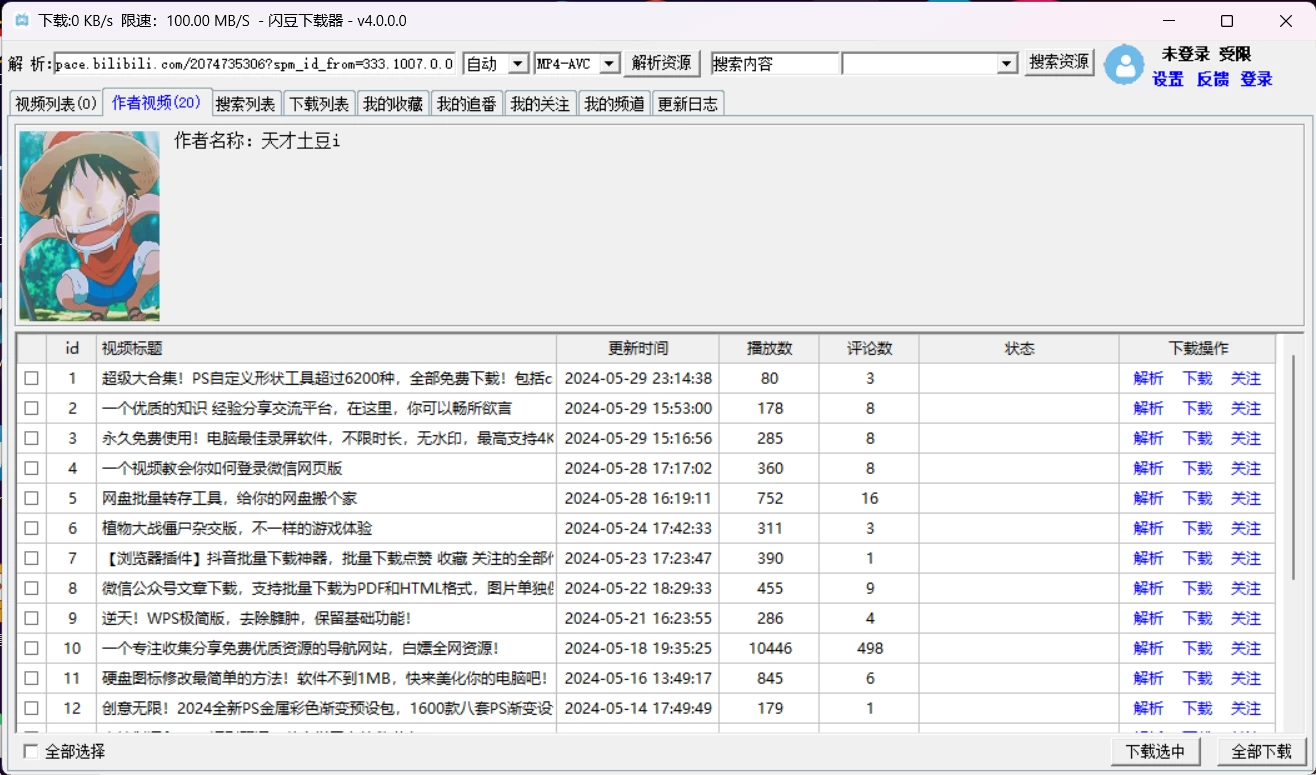The image size is (1316, 775).
Task: Click 下载 link for video row 1
Action: (1197, 378)
